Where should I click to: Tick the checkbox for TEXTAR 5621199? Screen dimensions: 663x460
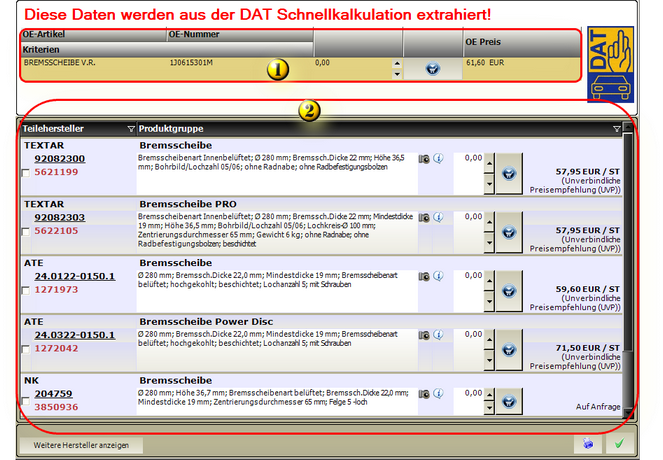26,173
